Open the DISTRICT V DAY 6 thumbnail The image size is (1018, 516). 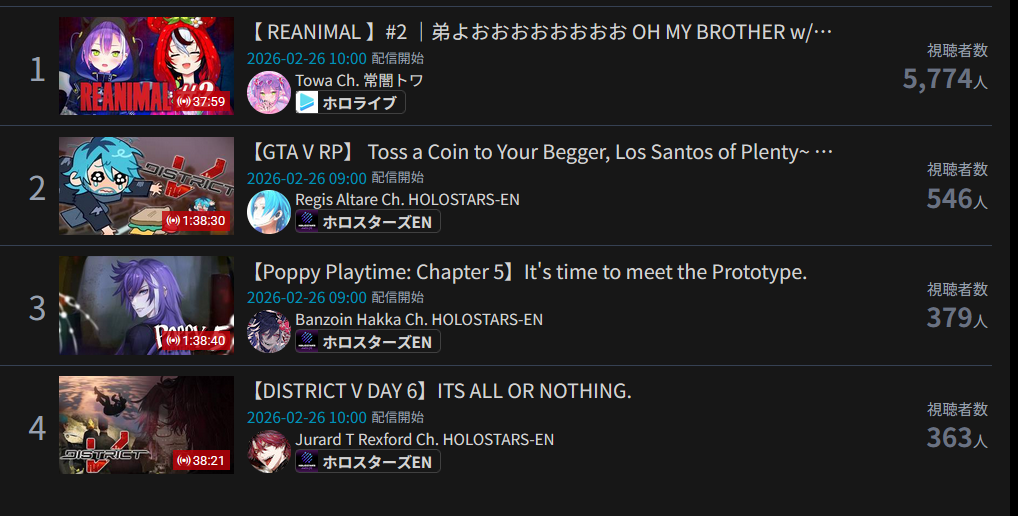(x=147, y=425)
